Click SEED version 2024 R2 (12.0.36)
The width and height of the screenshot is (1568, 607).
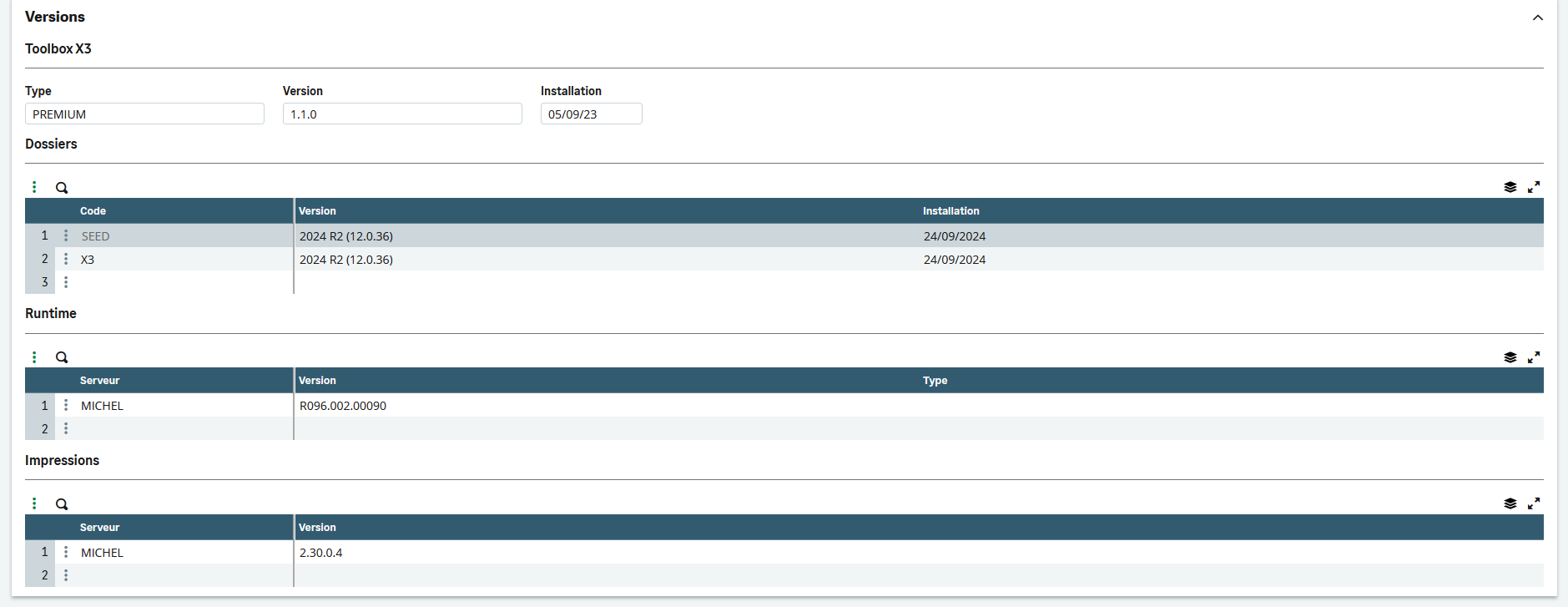tap(346, 236)
